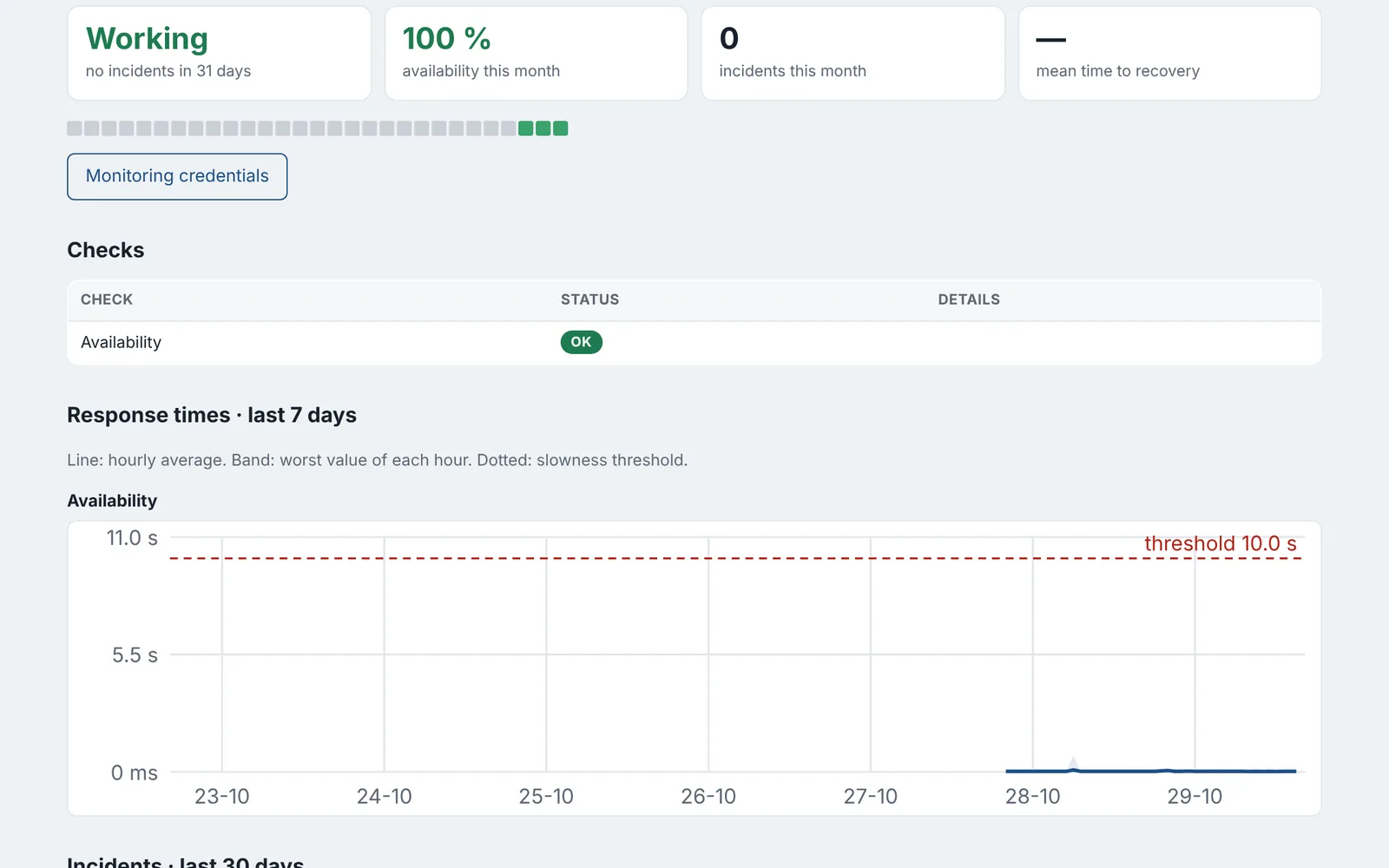1389x868 pixels.
Task: Click the 0 ms axis label
Action: pos(135,773)
